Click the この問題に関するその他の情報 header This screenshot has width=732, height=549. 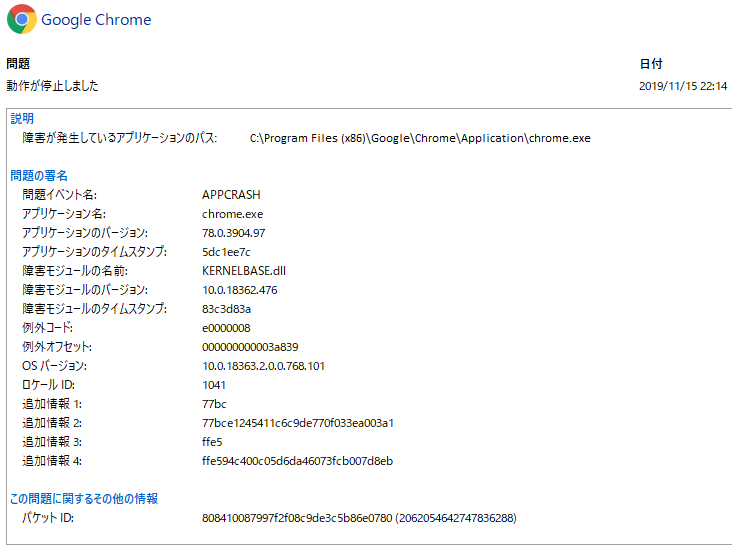(x=84, y=499)
